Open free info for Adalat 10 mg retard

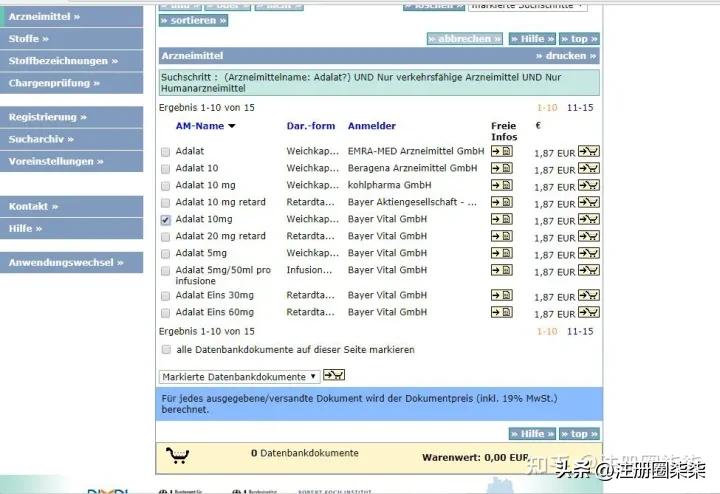pyautogui.click(x=501, y=202)
